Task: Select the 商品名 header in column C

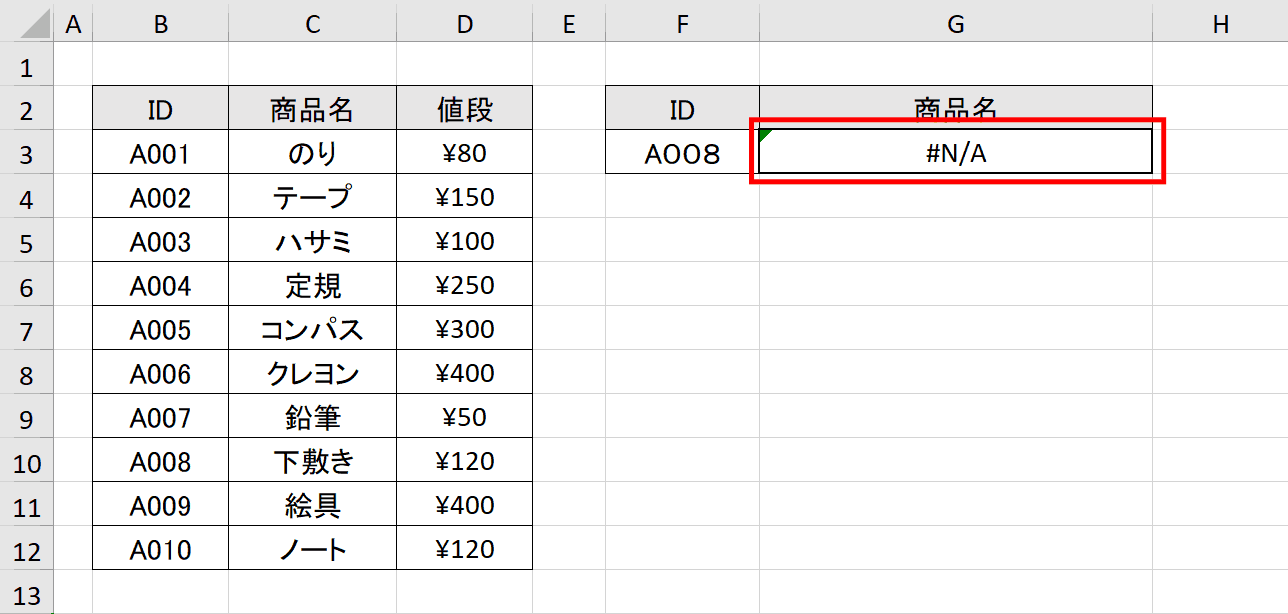Action: [x=312, y=108]
